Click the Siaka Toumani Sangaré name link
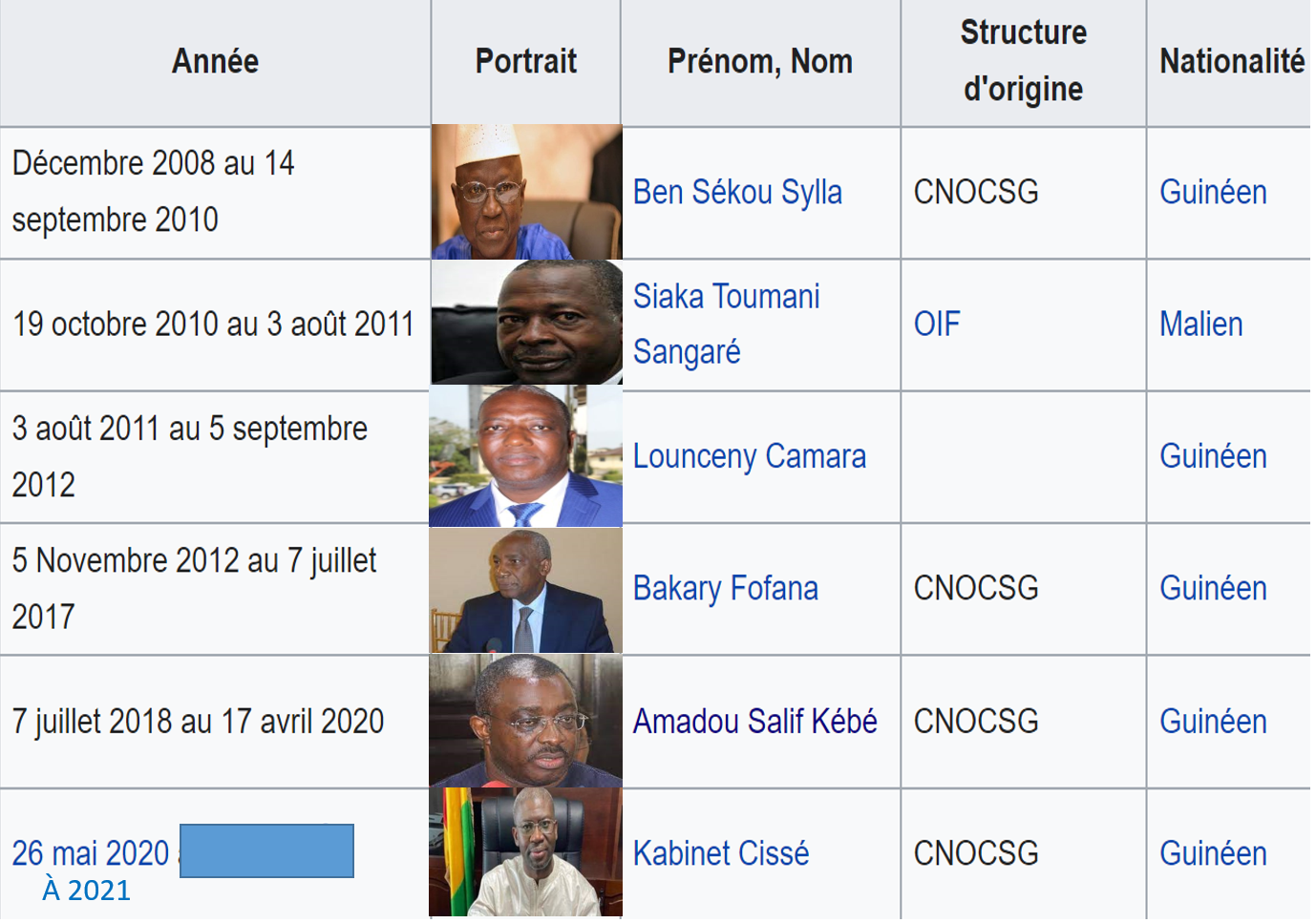 pos(726,325)
